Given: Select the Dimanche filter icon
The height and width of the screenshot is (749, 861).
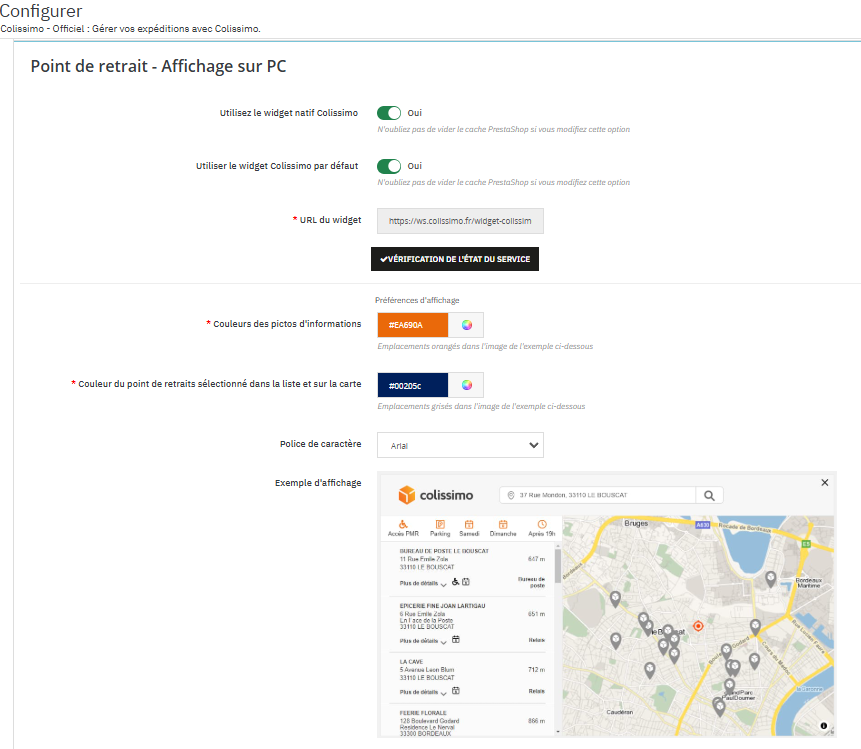Looking at the screenshot, I should pos(503,528).
